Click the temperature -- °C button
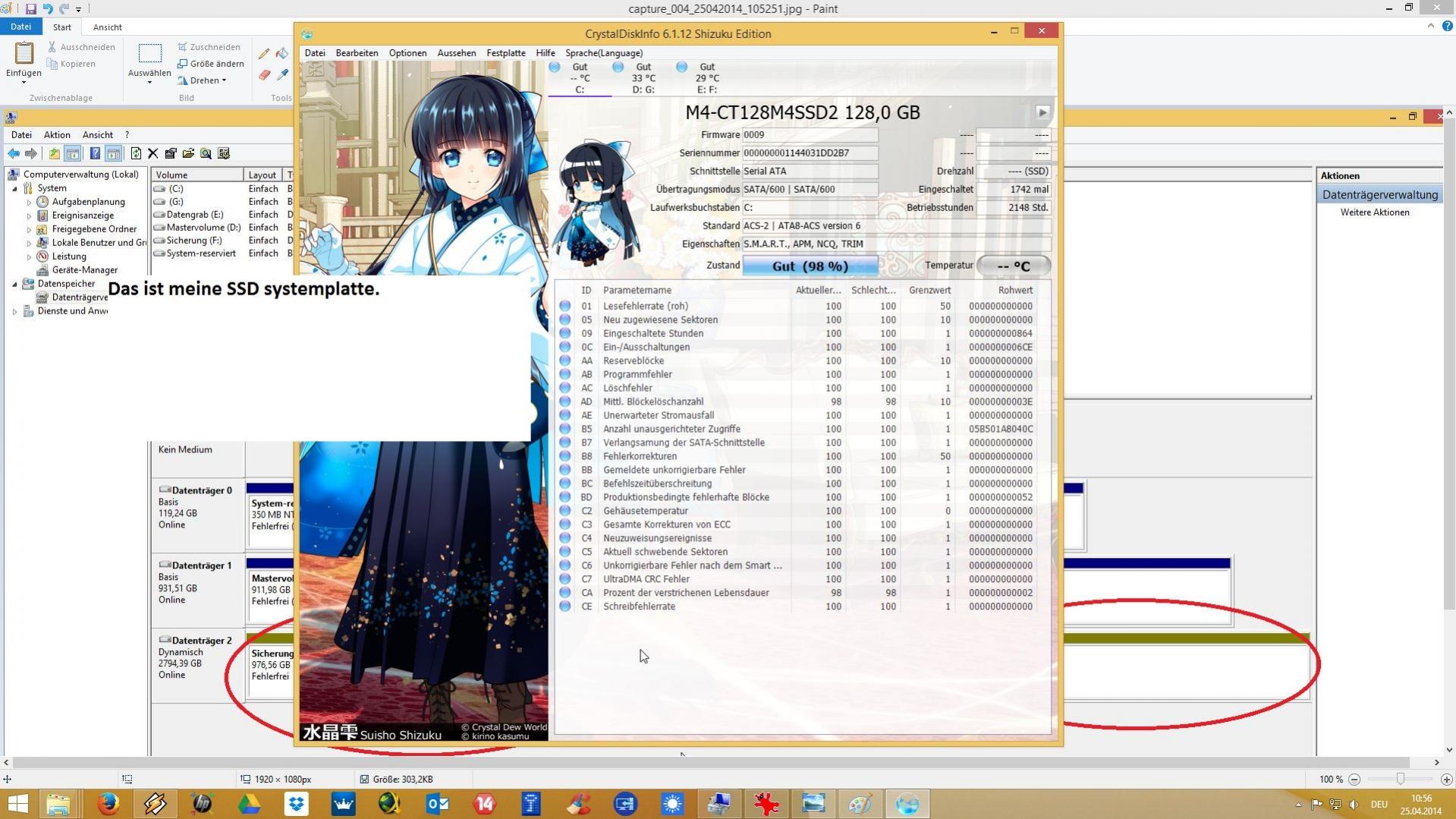Screen dimensions: 1456x819 click(x=1014, y=266)
